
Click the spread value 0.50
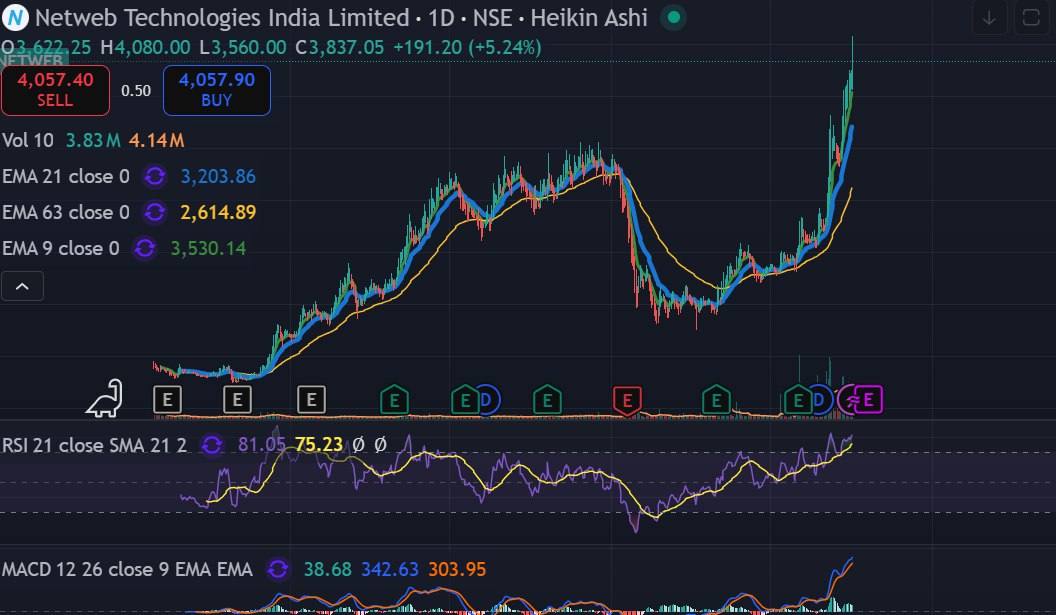point(136,90)
